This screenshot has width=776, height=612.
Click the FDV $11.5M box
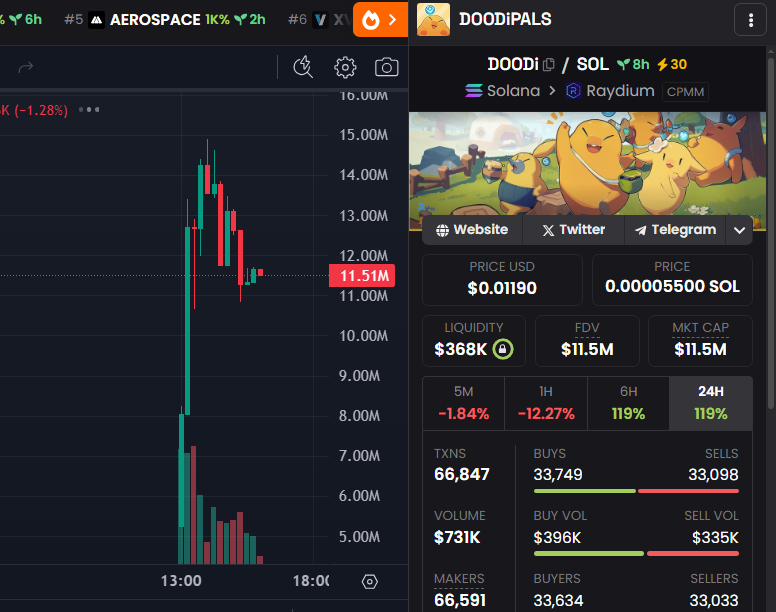tap(587, 341)
